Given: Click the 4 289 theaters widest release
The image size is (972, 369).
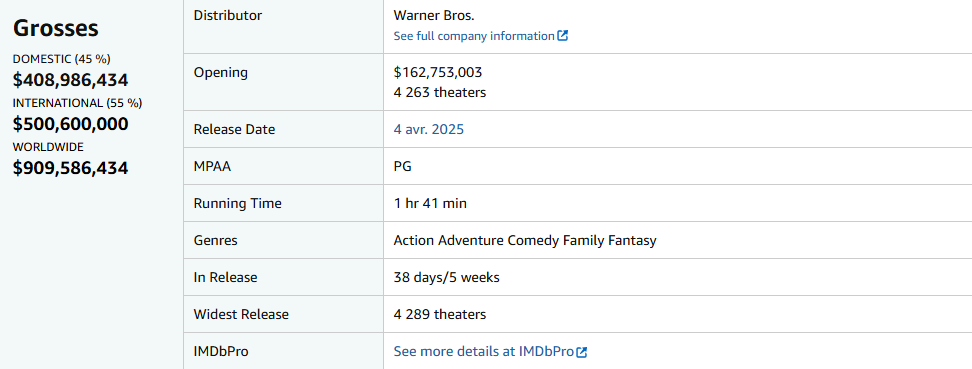Looking at the screenshot, I should click(440, 314).
